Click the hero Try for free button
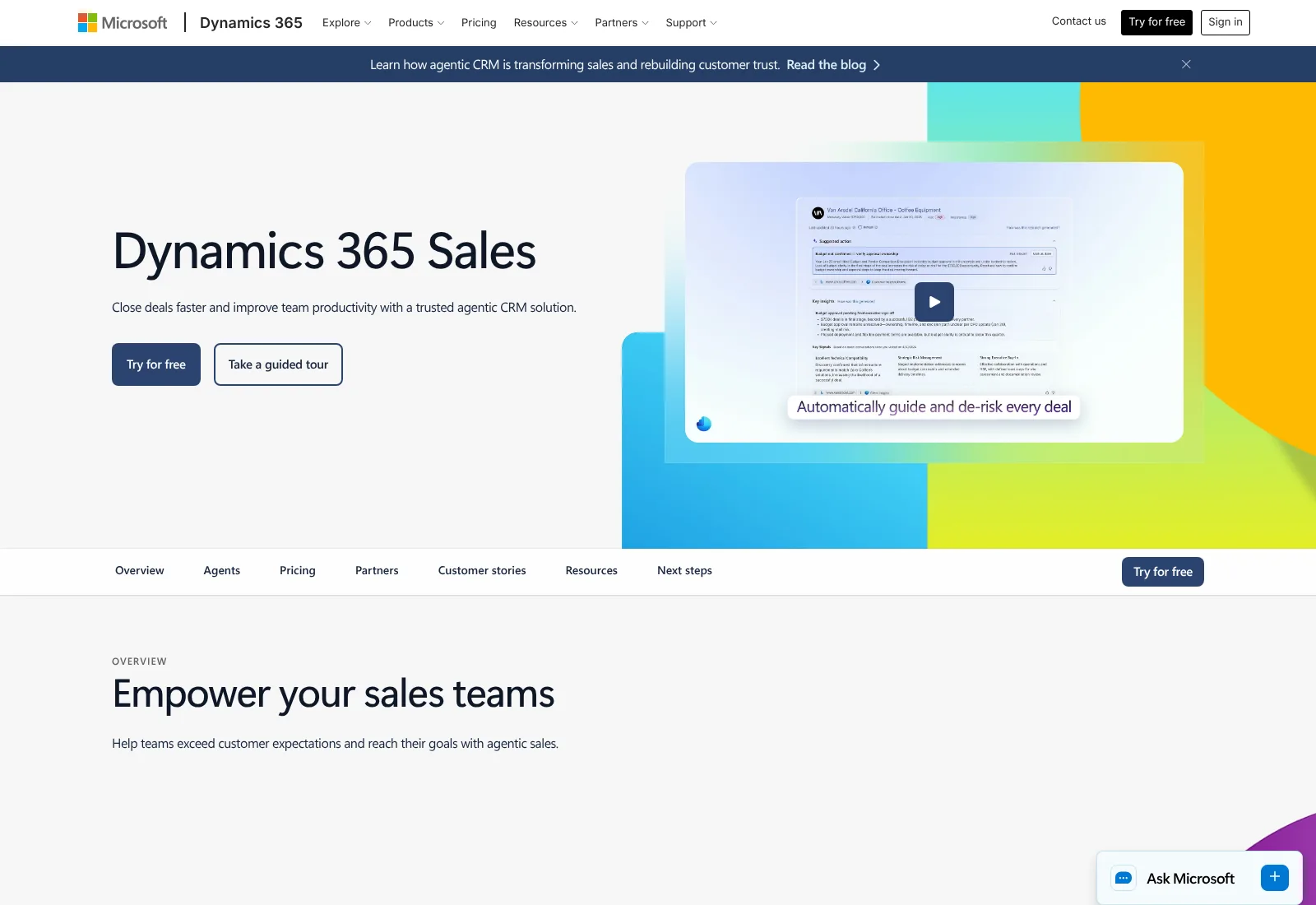The image size is (1316, 905). click(x=156, y=364)
